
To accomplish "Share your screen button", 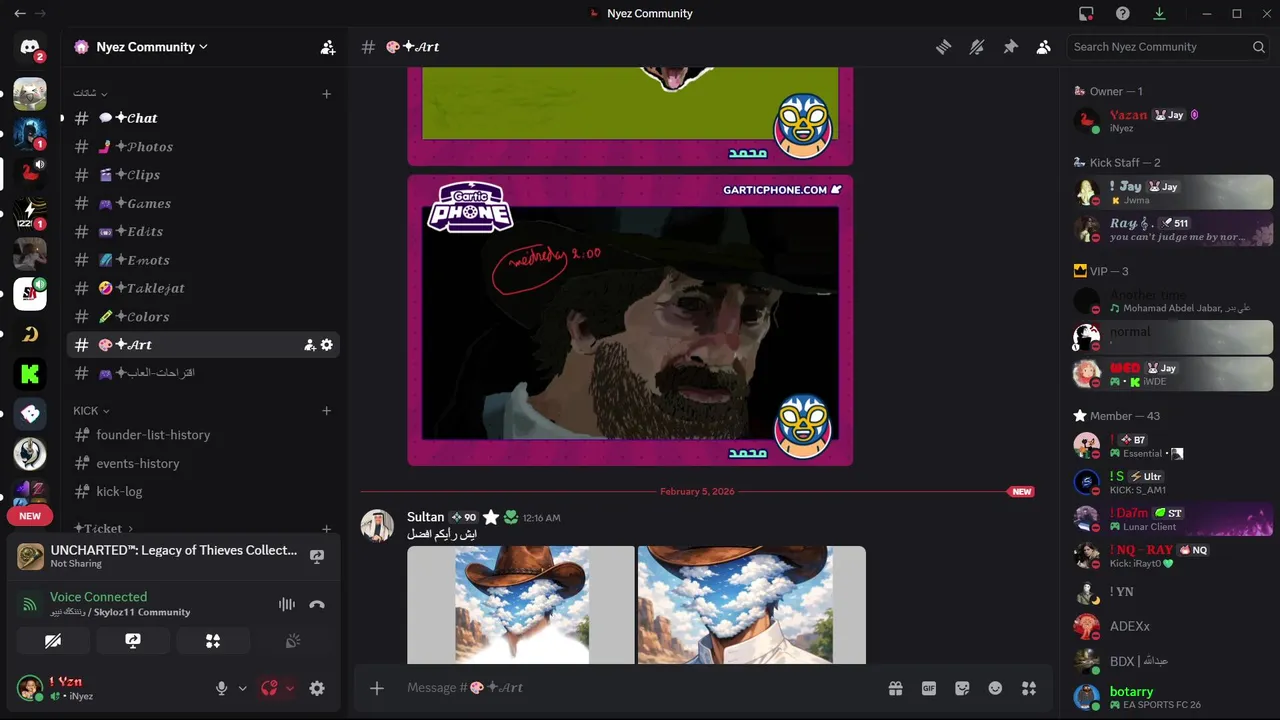I will (133, 641).
